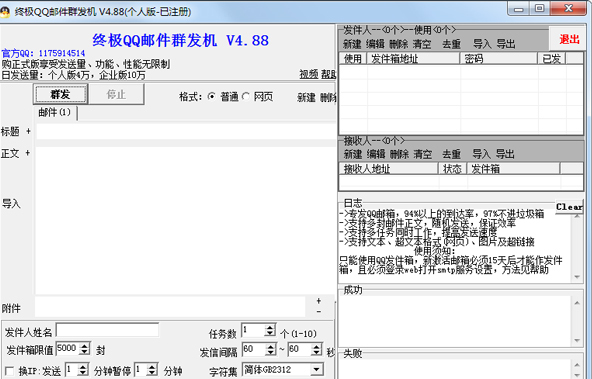Viewport: 592px width, 379px height.
Task: Add an attachment with the plus icon
Action: 319,301
